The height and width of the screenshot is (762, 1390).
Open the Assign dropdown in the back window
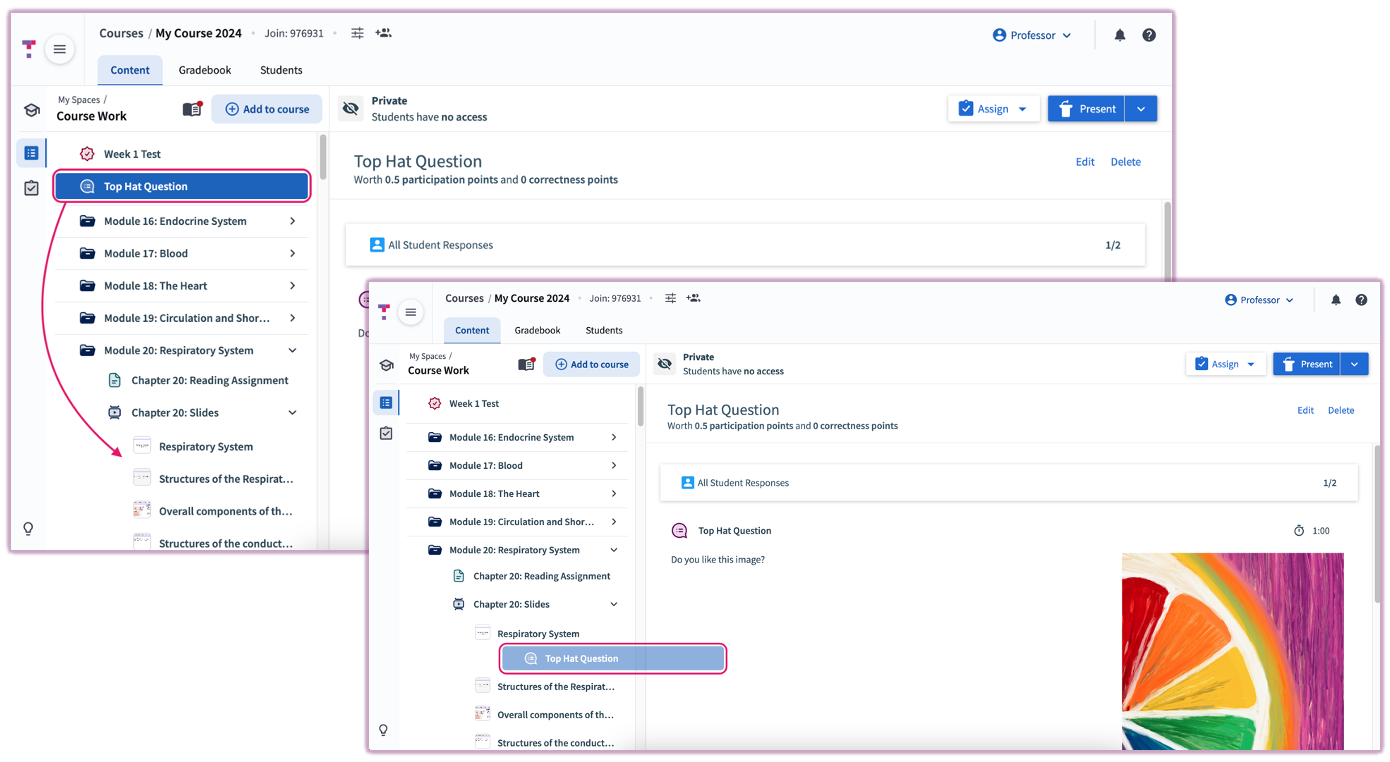click(x=994, y=109)
